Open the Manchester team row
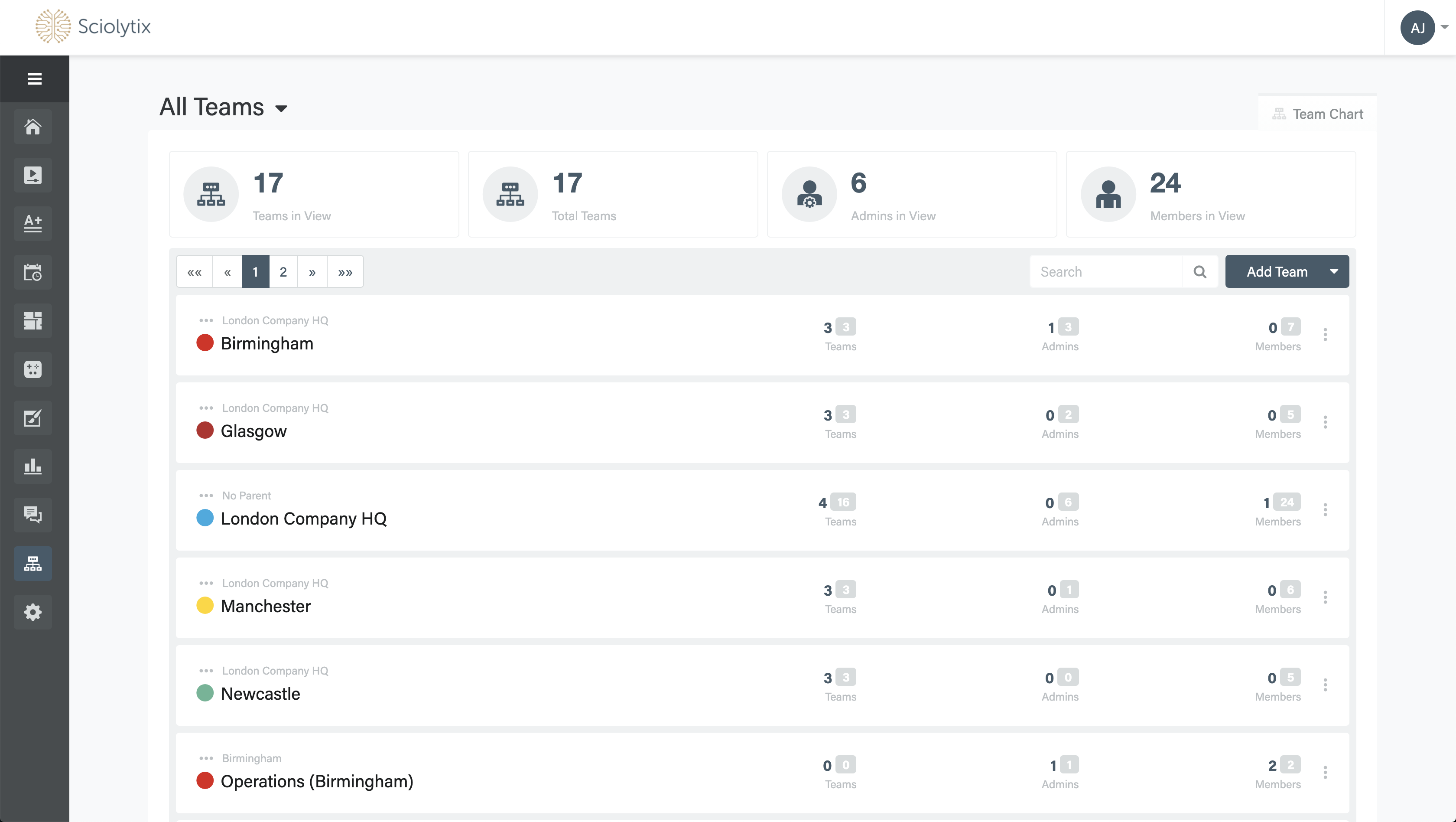Screen dimensions: 1456x822 click(266, 606)
